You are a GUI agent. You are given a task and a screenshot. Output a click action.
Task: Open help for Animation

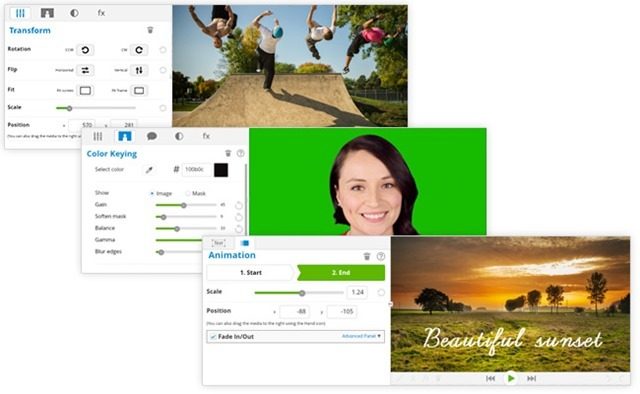381,256
